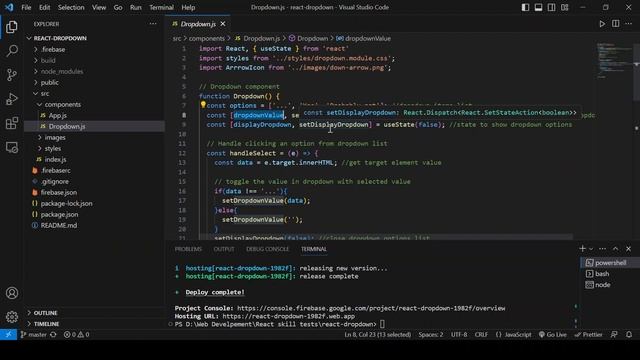Switch to the Problems panel tab
This screenshot has height=360, width=640.
click(x=188, y=249)
